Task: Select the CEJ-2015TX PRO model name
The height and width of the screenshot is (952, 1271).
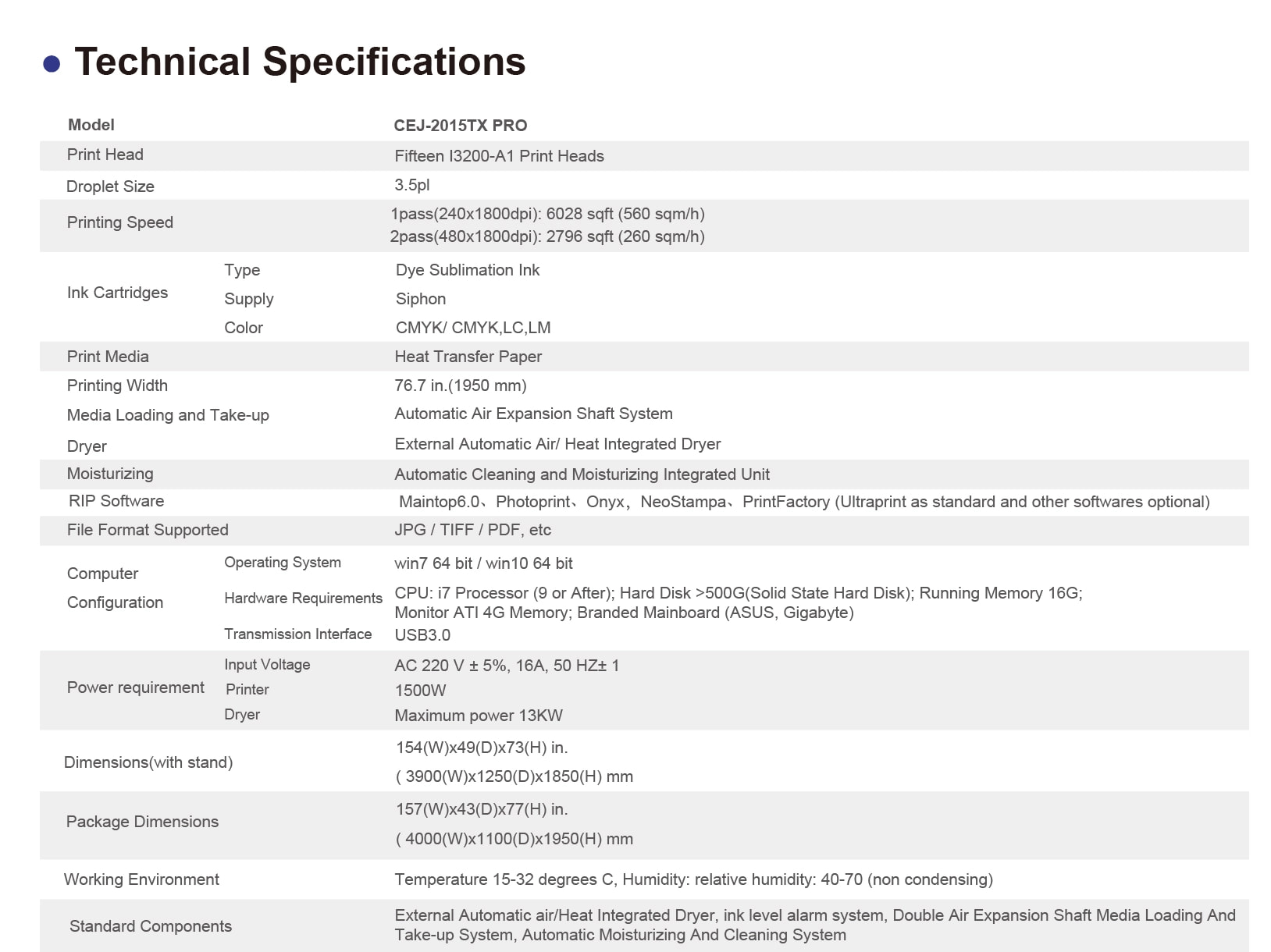Action: point(460,126)
